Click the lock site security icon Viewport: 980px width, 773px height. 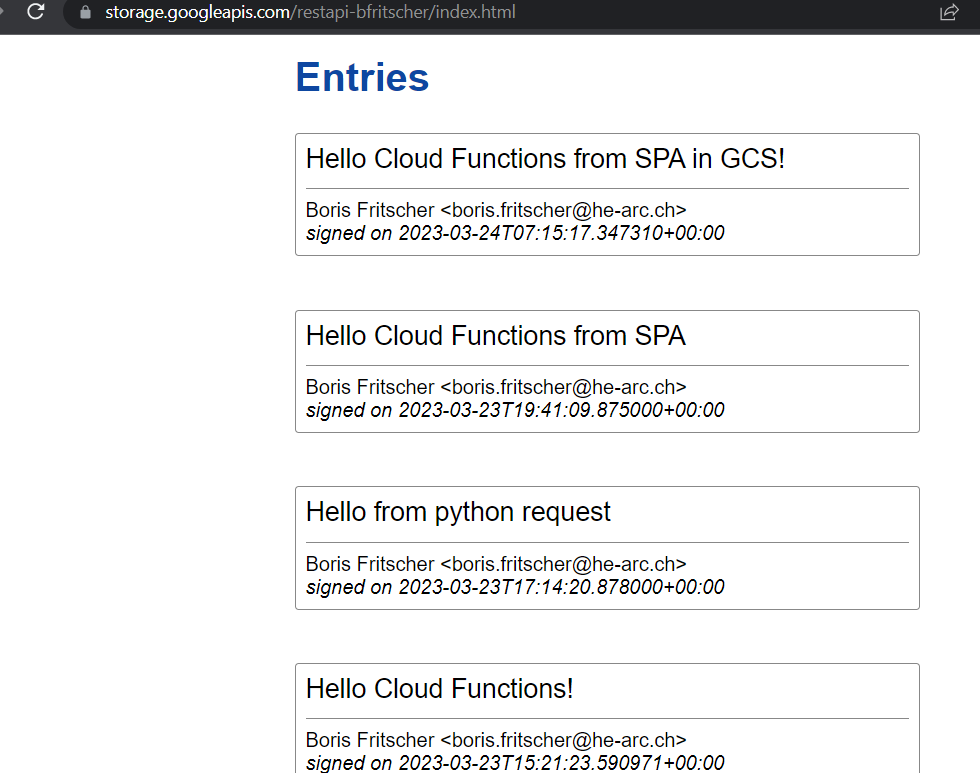tap(85, 13)
